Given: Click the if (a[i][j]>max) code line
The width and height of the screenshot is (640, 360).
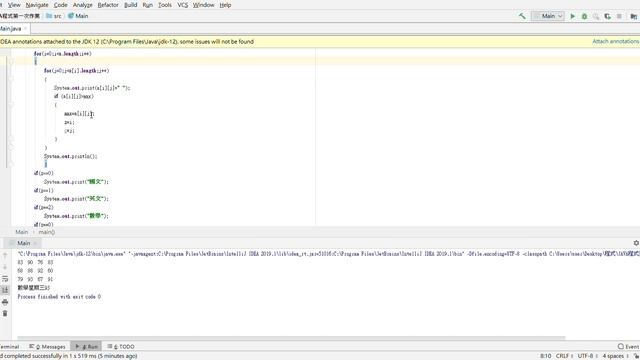Looking at the screenshot, I should click(73, 96).
